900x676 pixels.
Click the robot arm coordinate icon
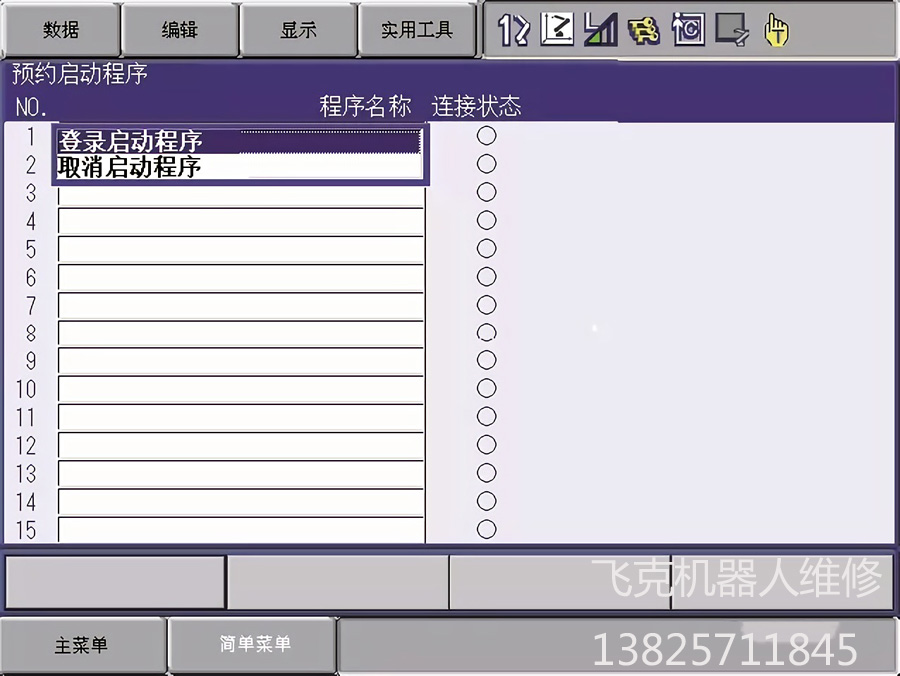pyautogui.click(x=557, y=29)
